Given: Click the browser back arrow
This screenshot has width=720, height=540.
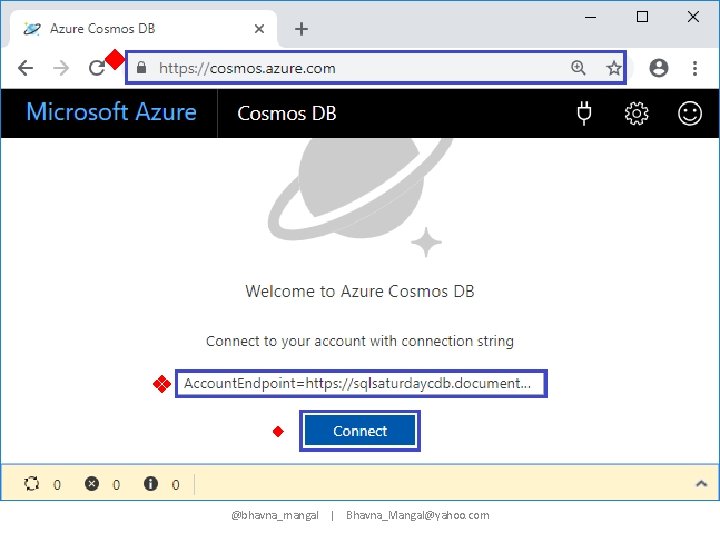Looking at the screenshot, I should [x=25, y=68].
